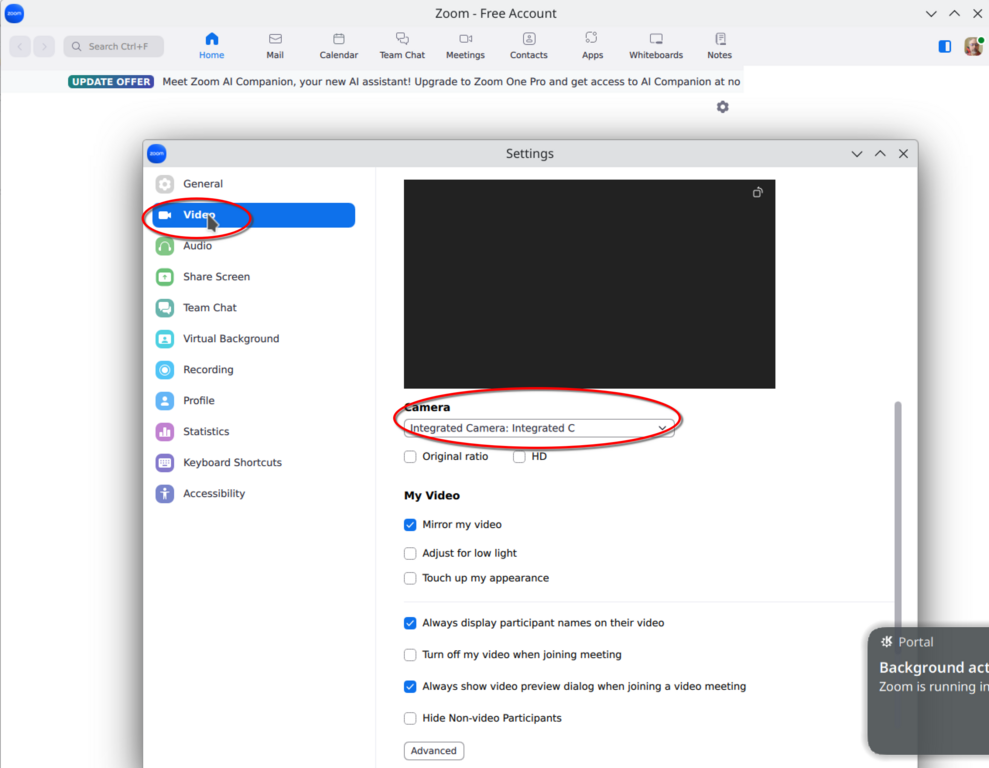Go back with the left arrow button
The width and height of the screenshot is (989, 768).
(x=20, y=46)
